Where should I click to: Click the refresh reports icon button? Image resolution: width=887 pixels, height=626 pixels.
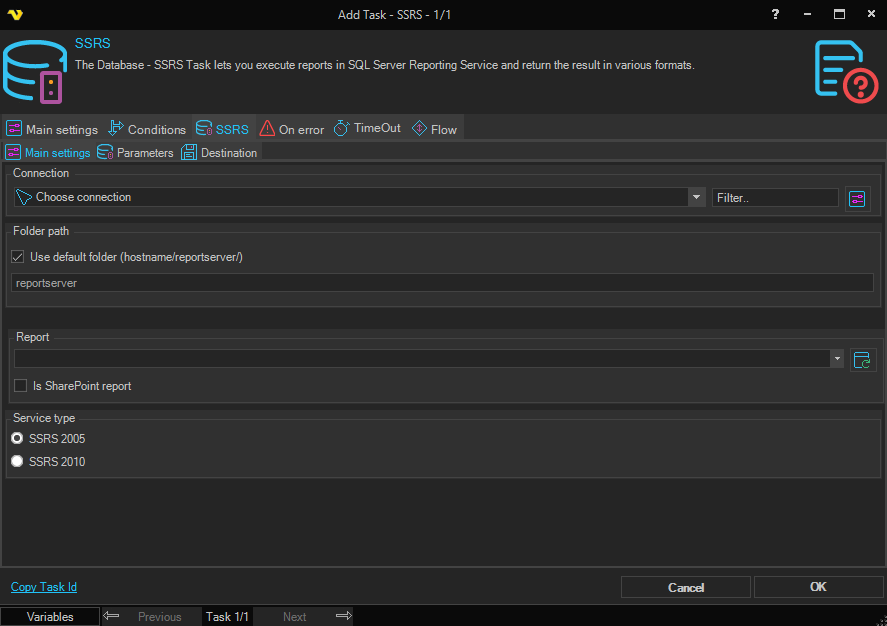(x=862, y=360)
